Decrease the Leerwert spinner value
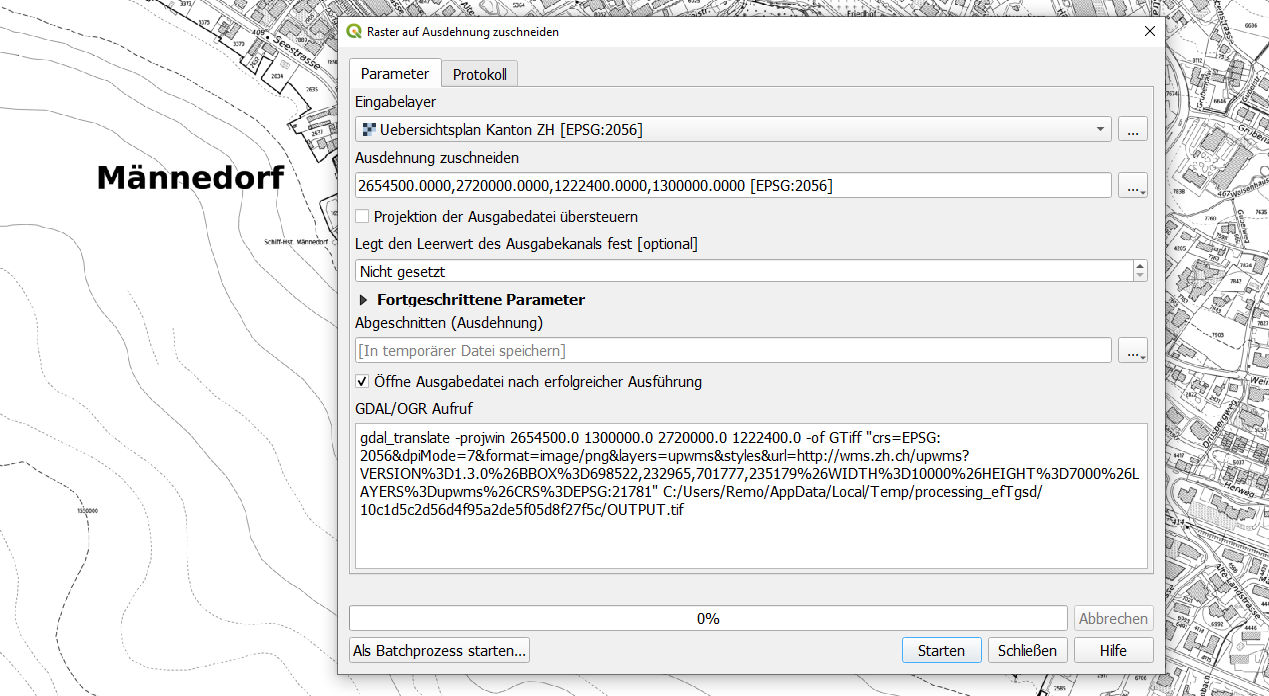The image size is (1269, 696). pyautogui.click(x=1139, y=276)
